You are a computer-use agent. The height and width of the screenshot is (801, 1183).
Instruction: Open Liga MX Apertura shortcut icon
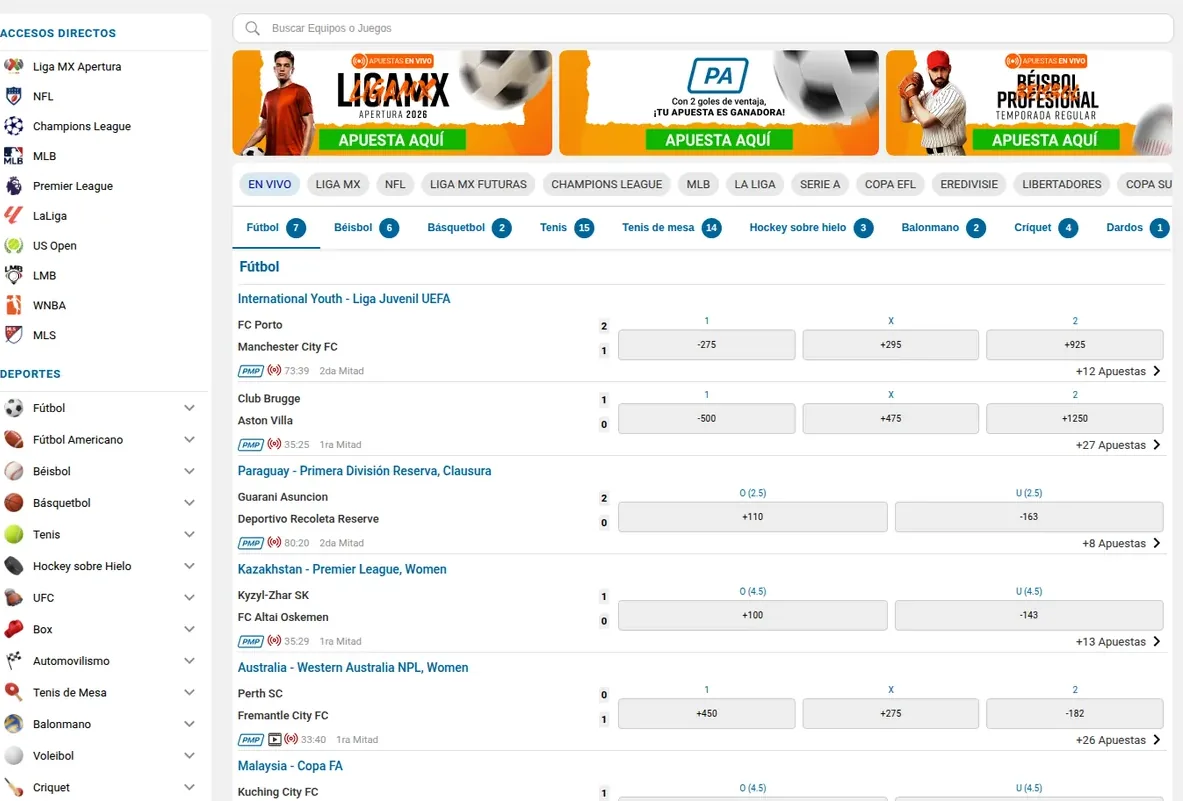click(x=14, y=66)
